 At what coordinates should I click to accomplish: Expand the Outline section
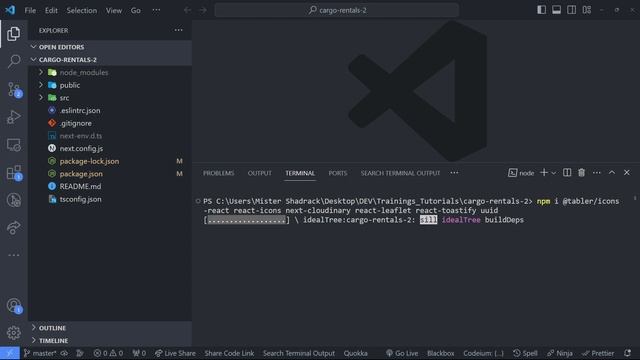coord(110,328)
